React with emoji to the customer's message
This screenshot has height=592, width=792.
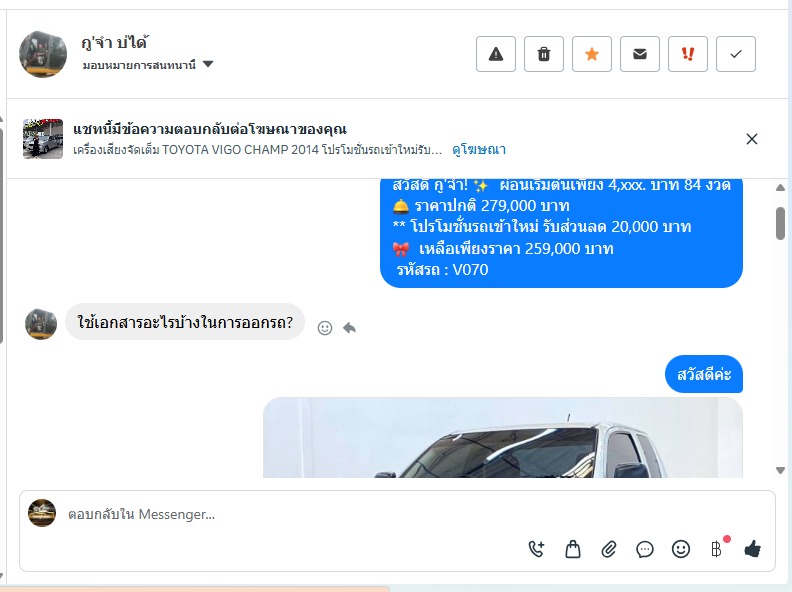pos(325,328)
